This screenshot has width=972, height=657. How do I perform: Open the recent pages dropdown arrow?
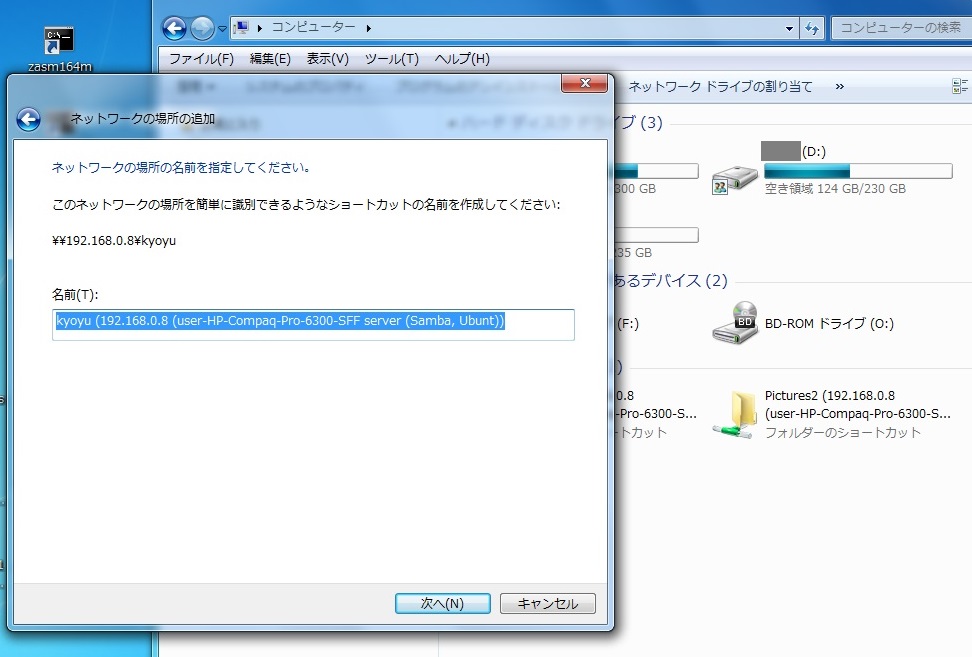coord(222,28)
